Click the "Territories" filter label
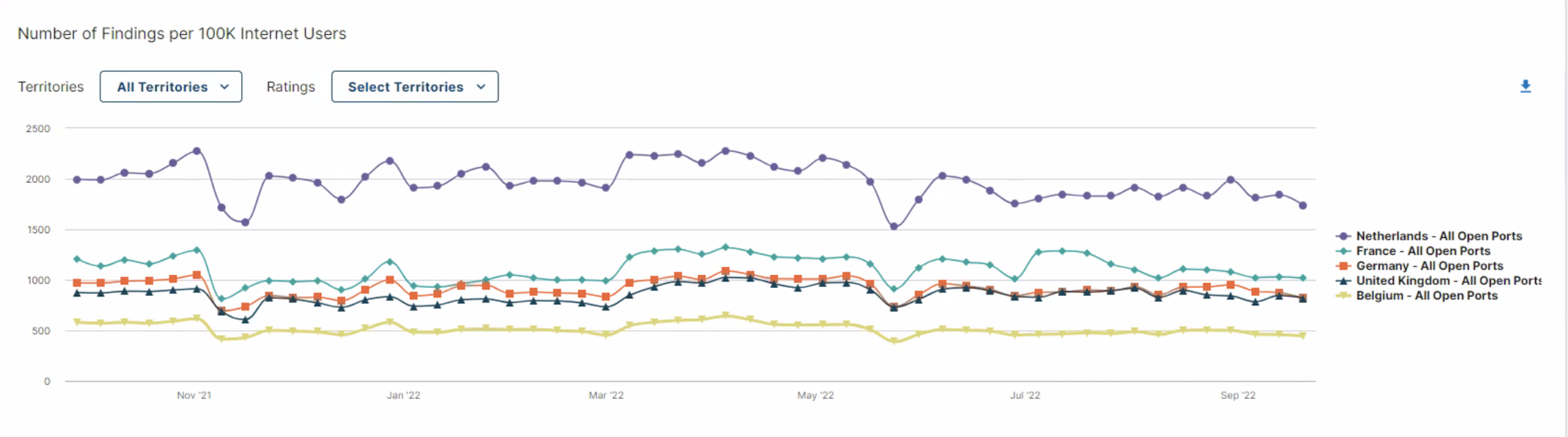Screen dimensions: 1568x437 coord(50,87)
